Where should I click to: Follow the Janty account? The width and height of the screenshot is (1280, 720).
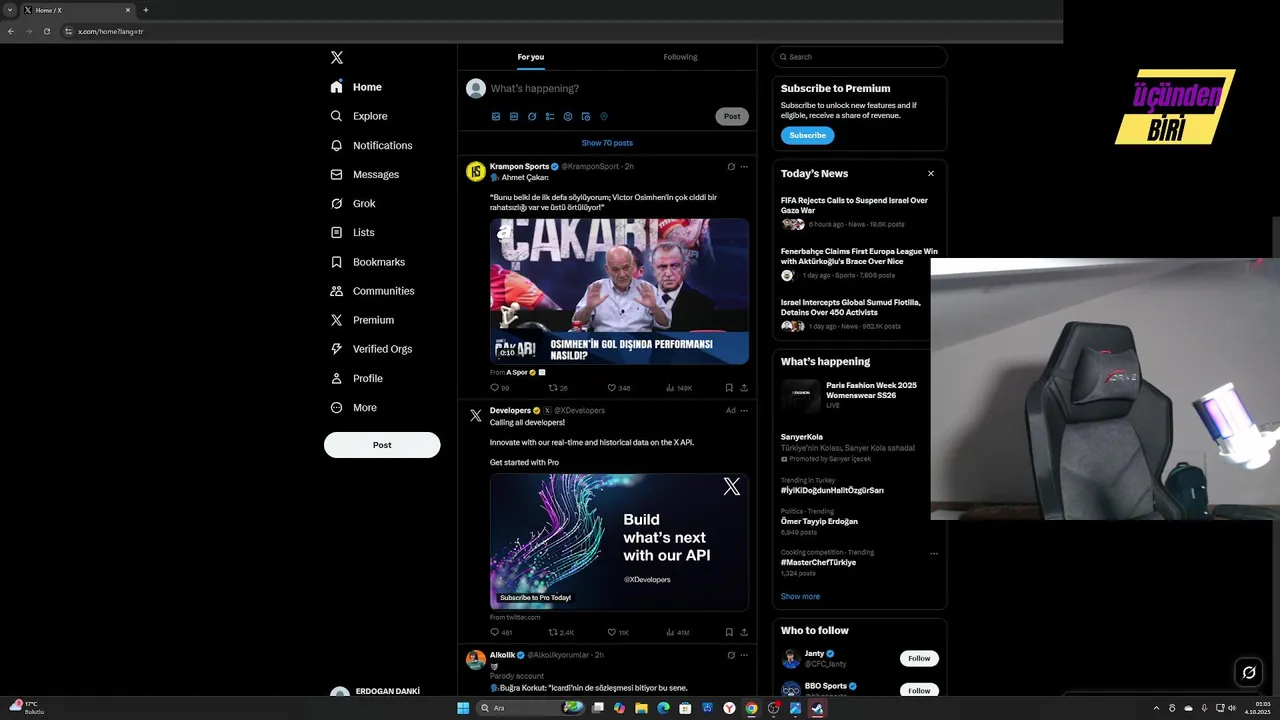(x=919, y=658)
